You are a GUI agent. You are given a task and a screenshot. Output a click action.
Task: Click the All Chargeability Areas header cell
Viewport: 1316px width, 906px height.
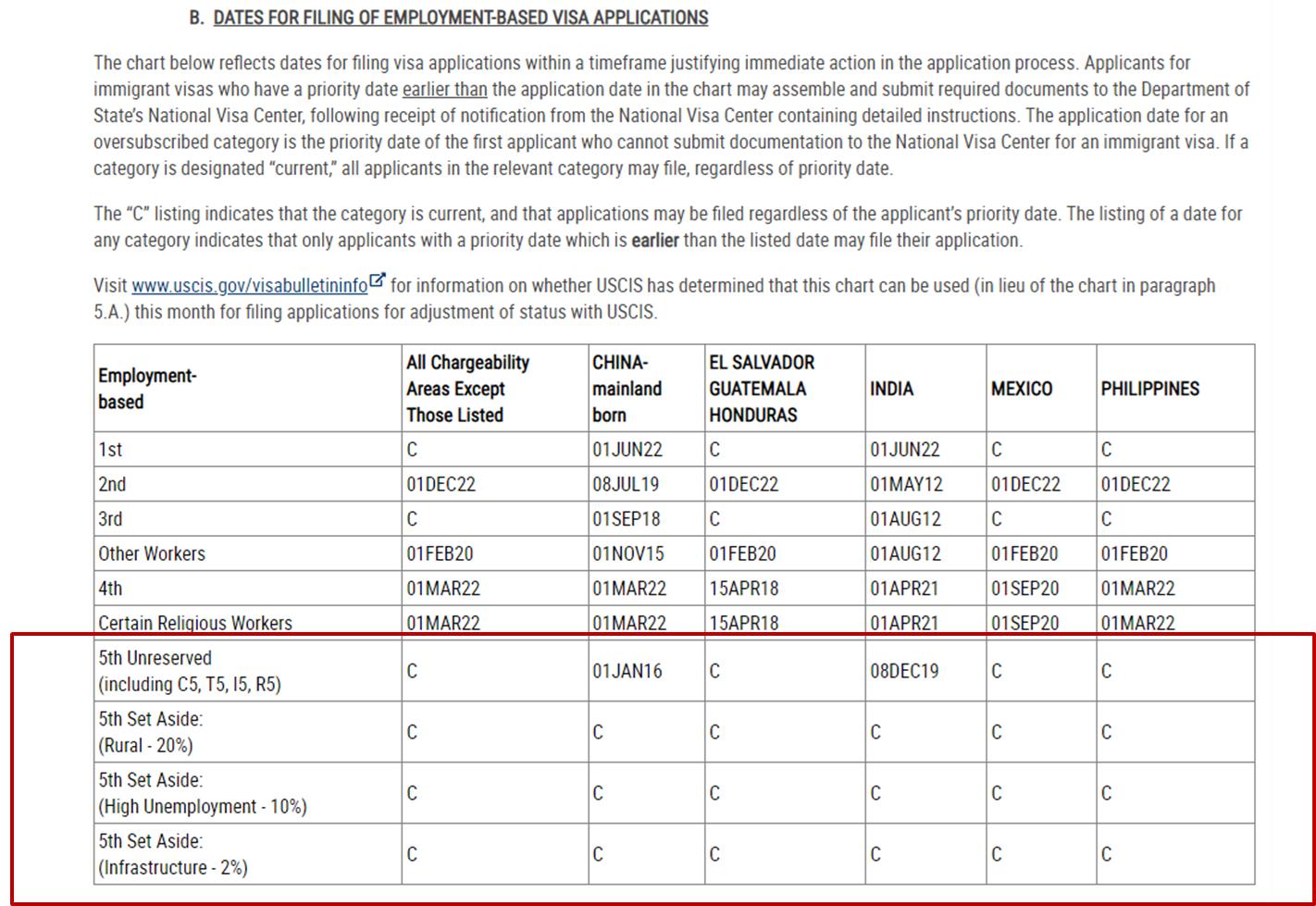(467, 389)
